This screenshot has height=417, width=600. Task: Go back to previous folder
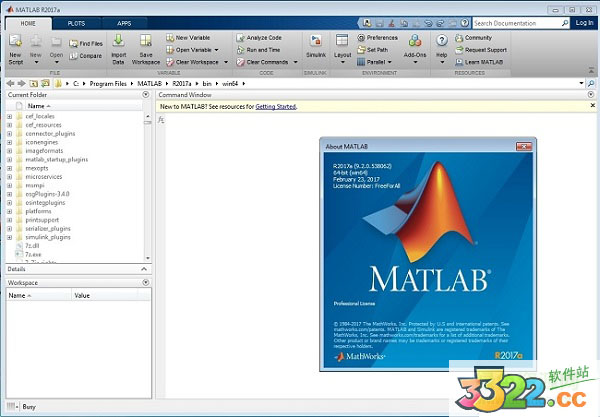(x=11, y=83)
